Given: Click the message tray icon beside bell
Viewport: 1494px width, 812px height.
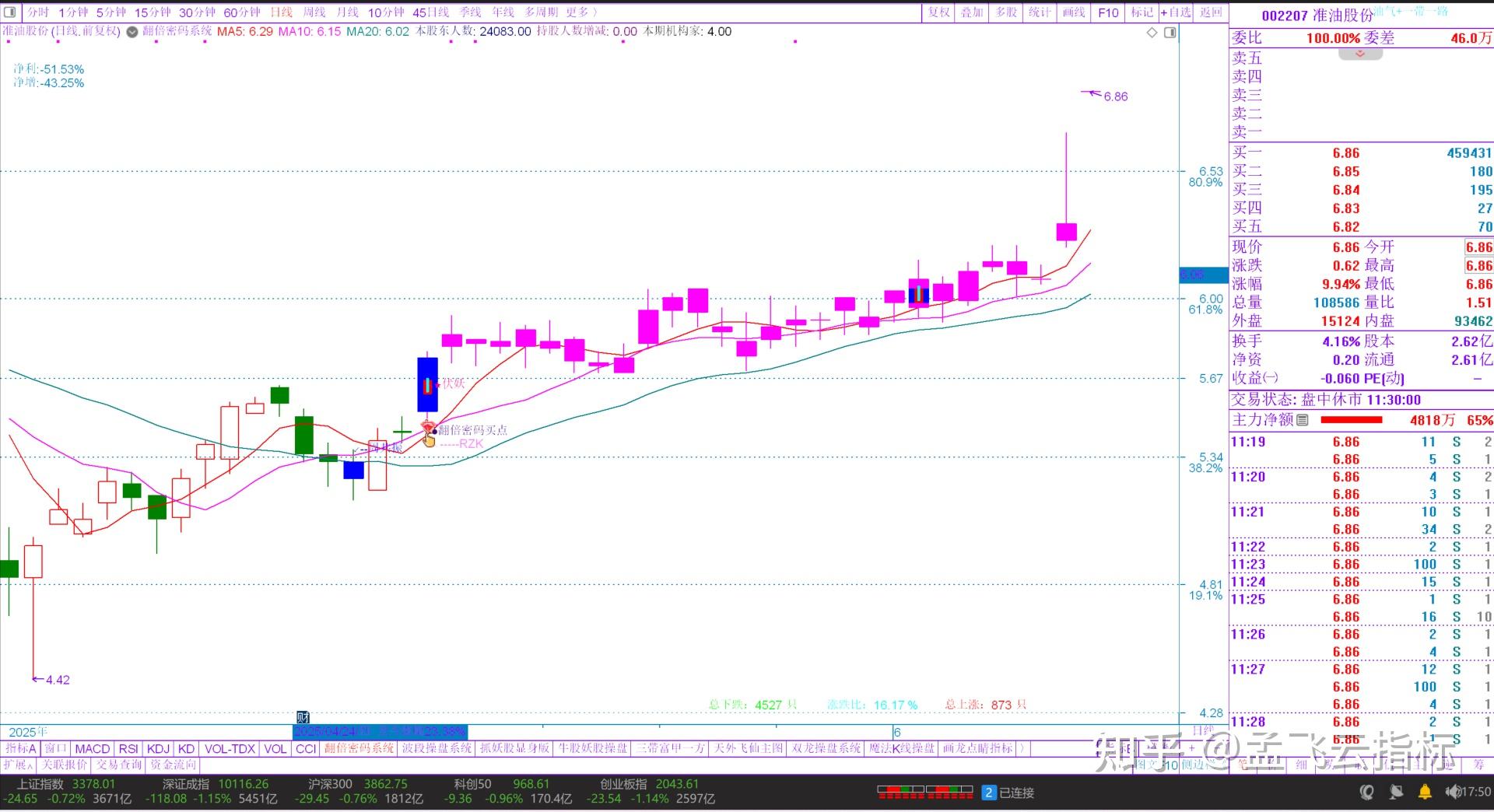Looking at the screenshot, I should (x=1396, y=792).
